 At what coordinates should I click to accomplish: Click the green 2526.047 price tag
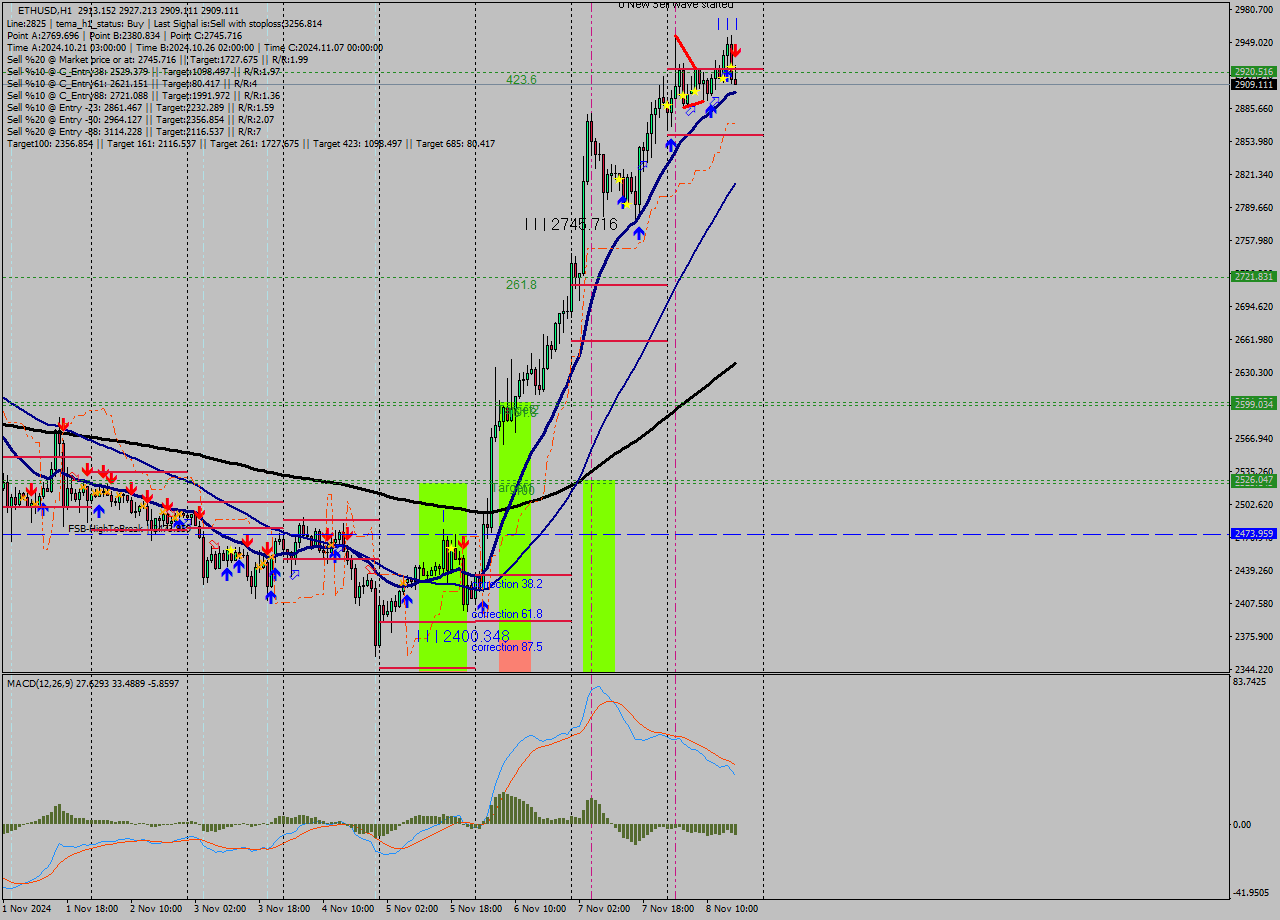click(1254, 481)
